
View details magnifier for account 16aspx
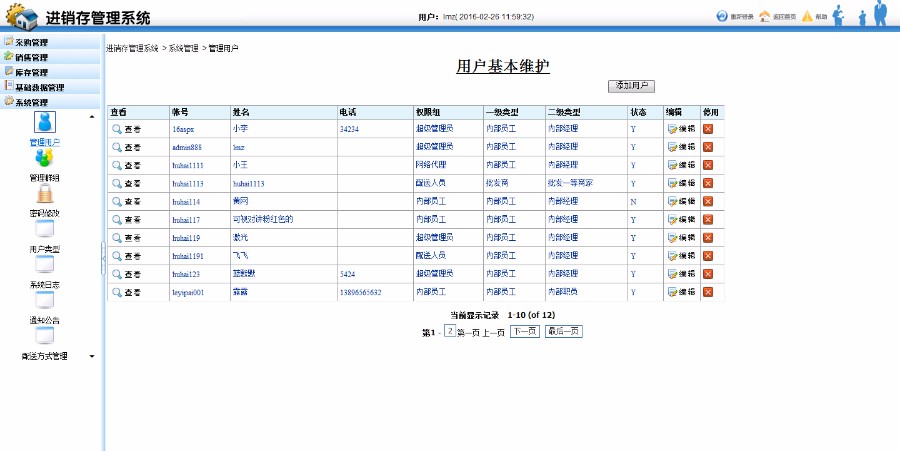point(117,129)
